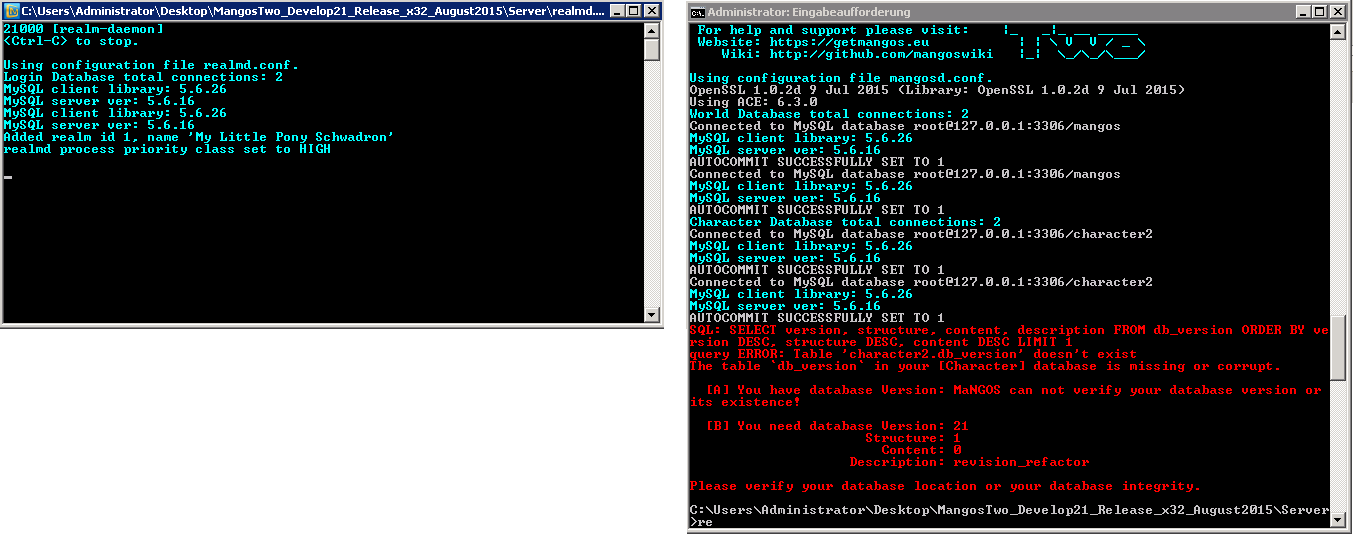Click realmd scrollbar down arrow

point(652,314)
